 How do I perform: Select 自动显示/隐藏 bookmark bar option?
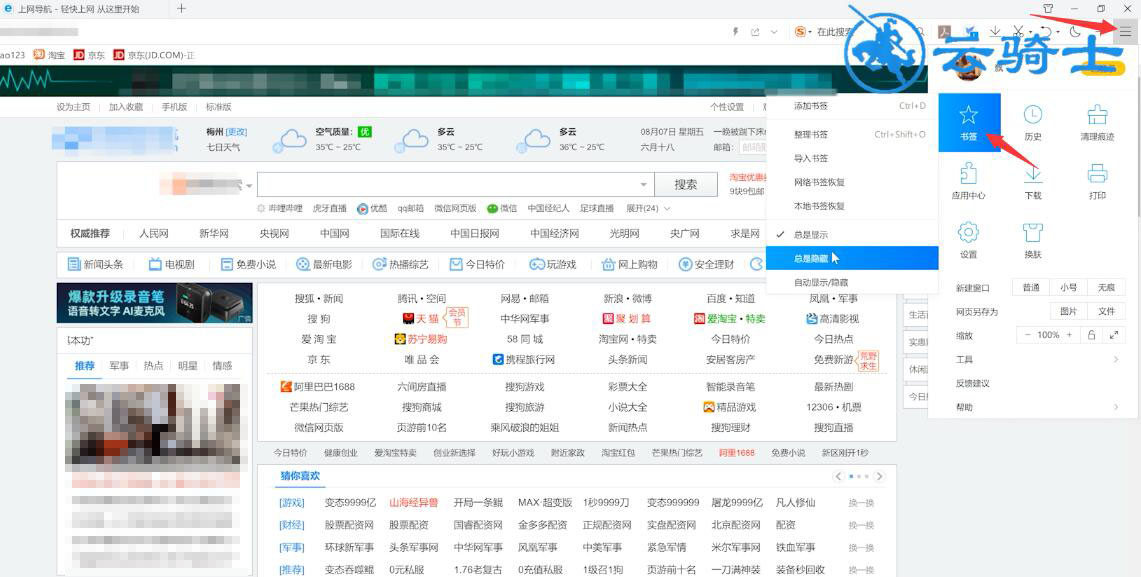click(x=851, y=282)
